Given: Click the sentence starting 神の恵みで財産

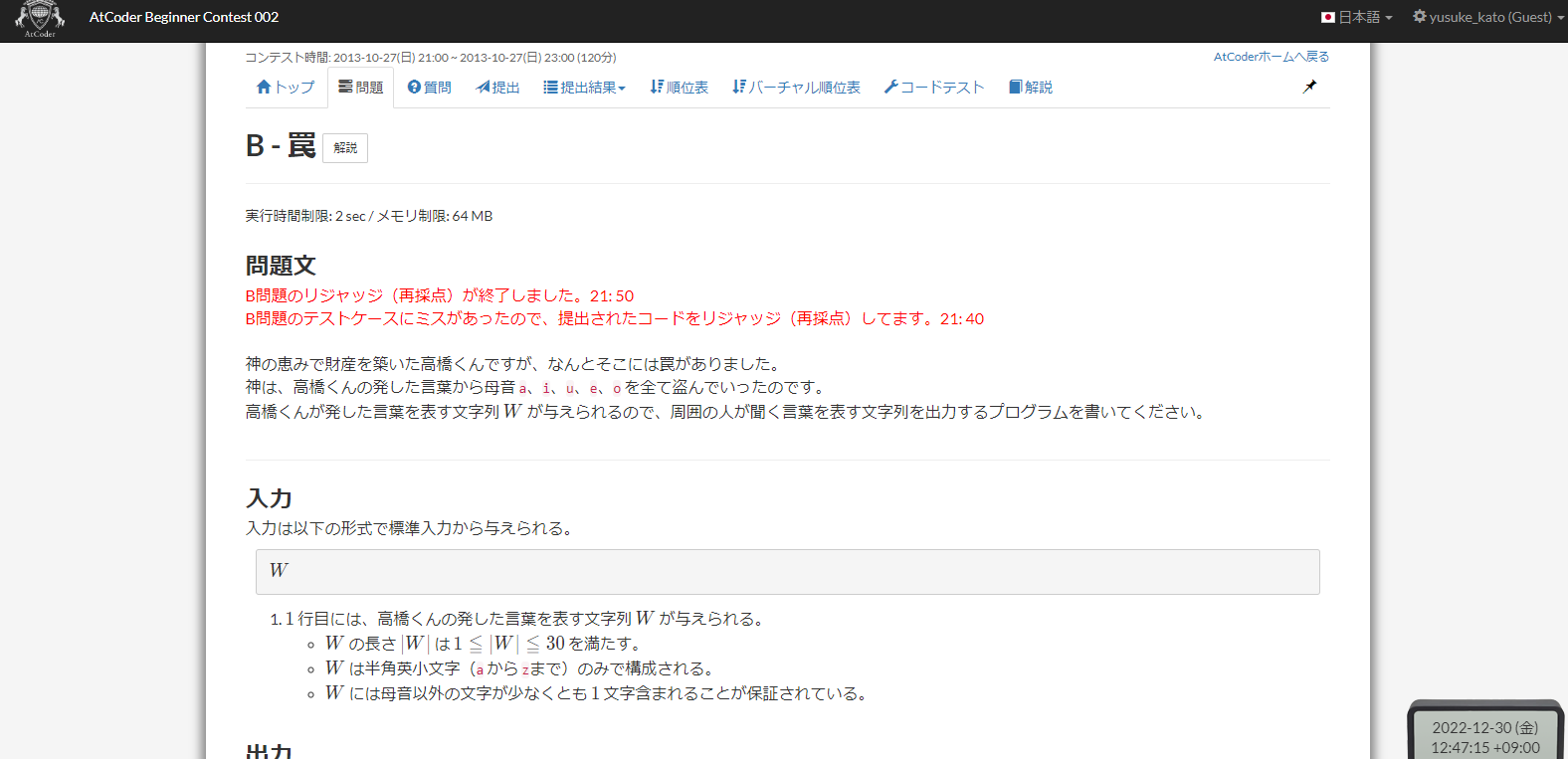Looking at the screenshot, I should (516, 364).
